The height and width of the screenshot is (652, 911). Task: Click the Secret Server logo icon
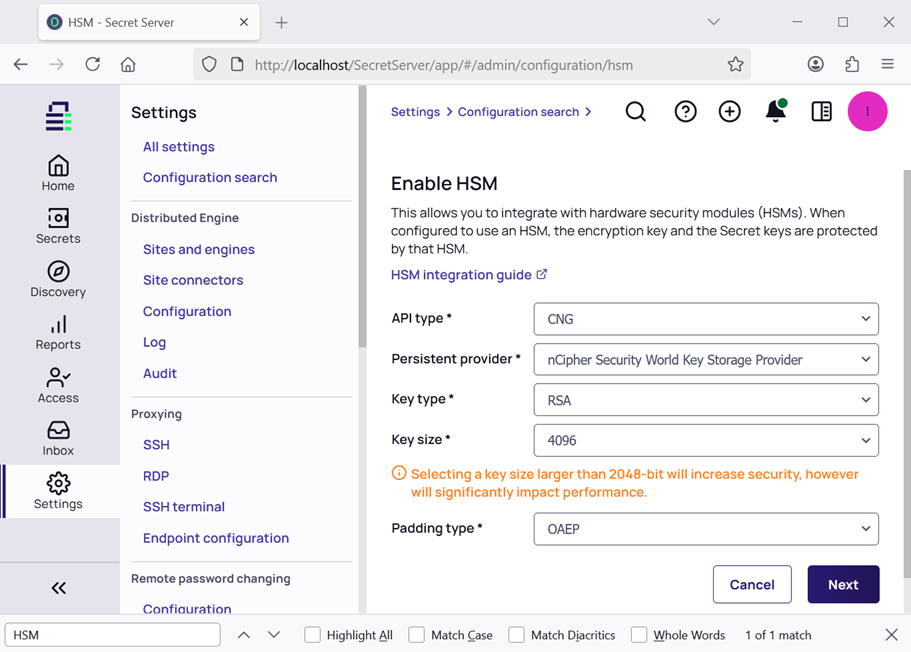[x=58, y=116]
